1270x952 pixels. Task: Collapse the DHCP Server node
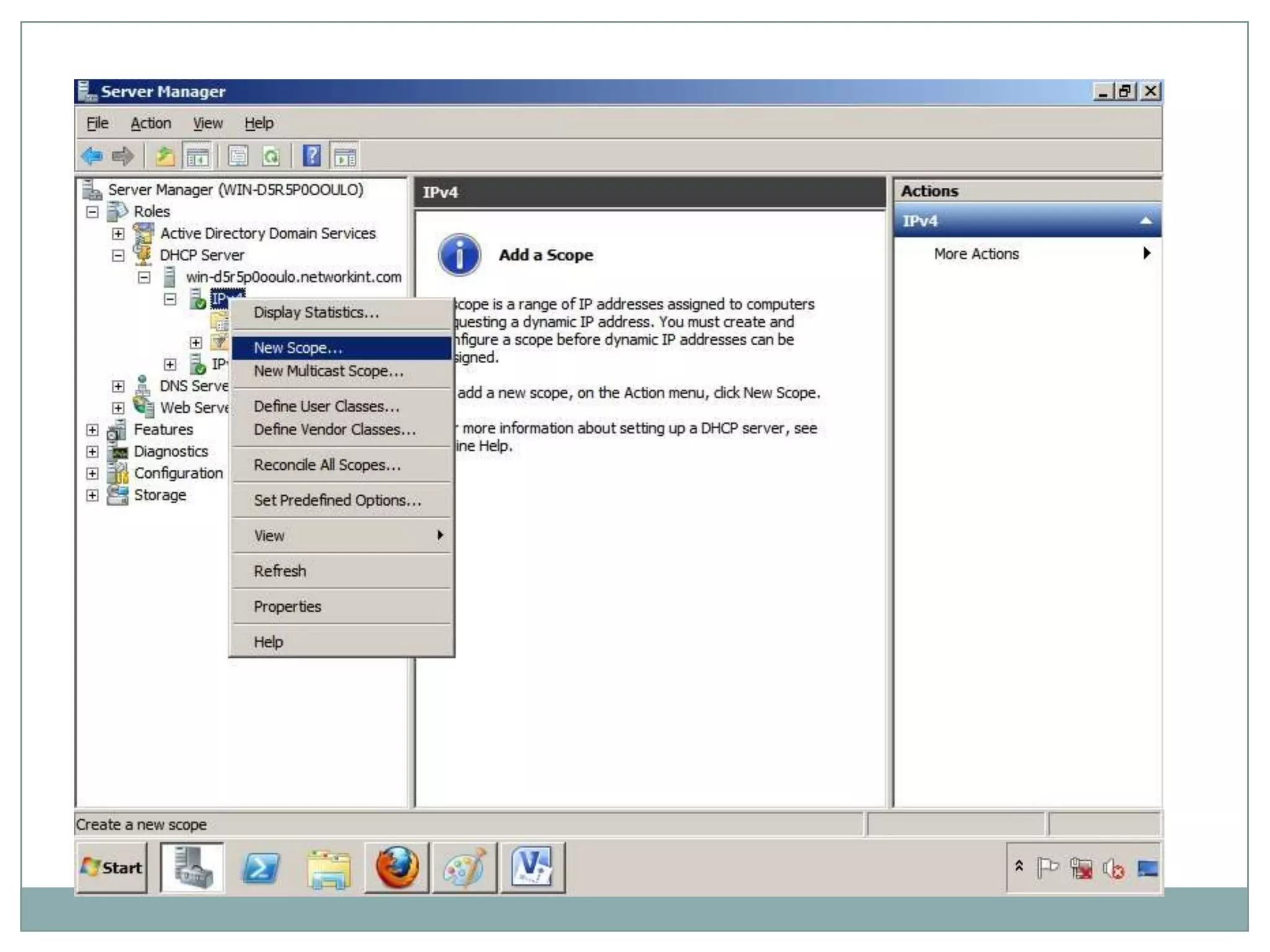point(118,255)
